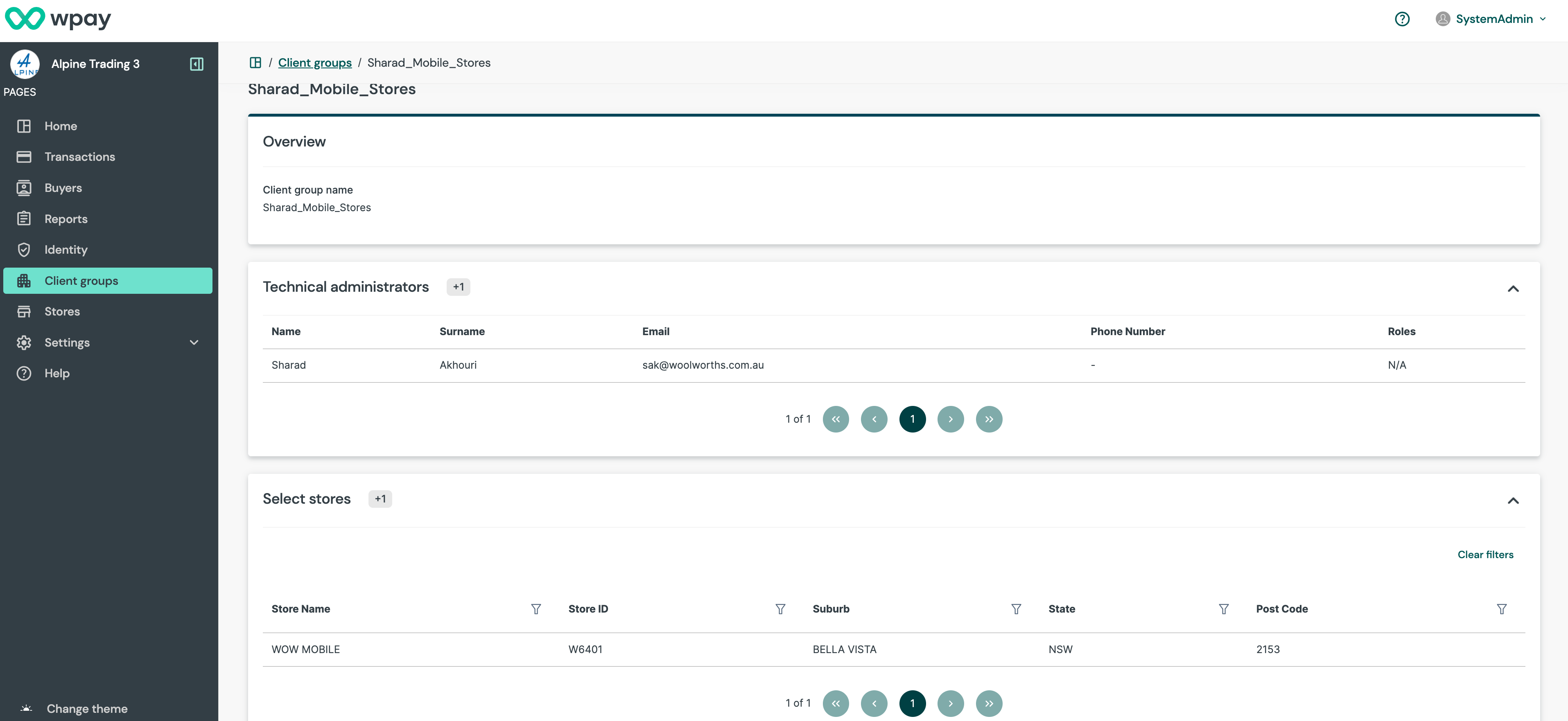Viewport: 1568px width, 721px height.
Task: Go to next page of Technical administrators
Action: coord(951,419)
